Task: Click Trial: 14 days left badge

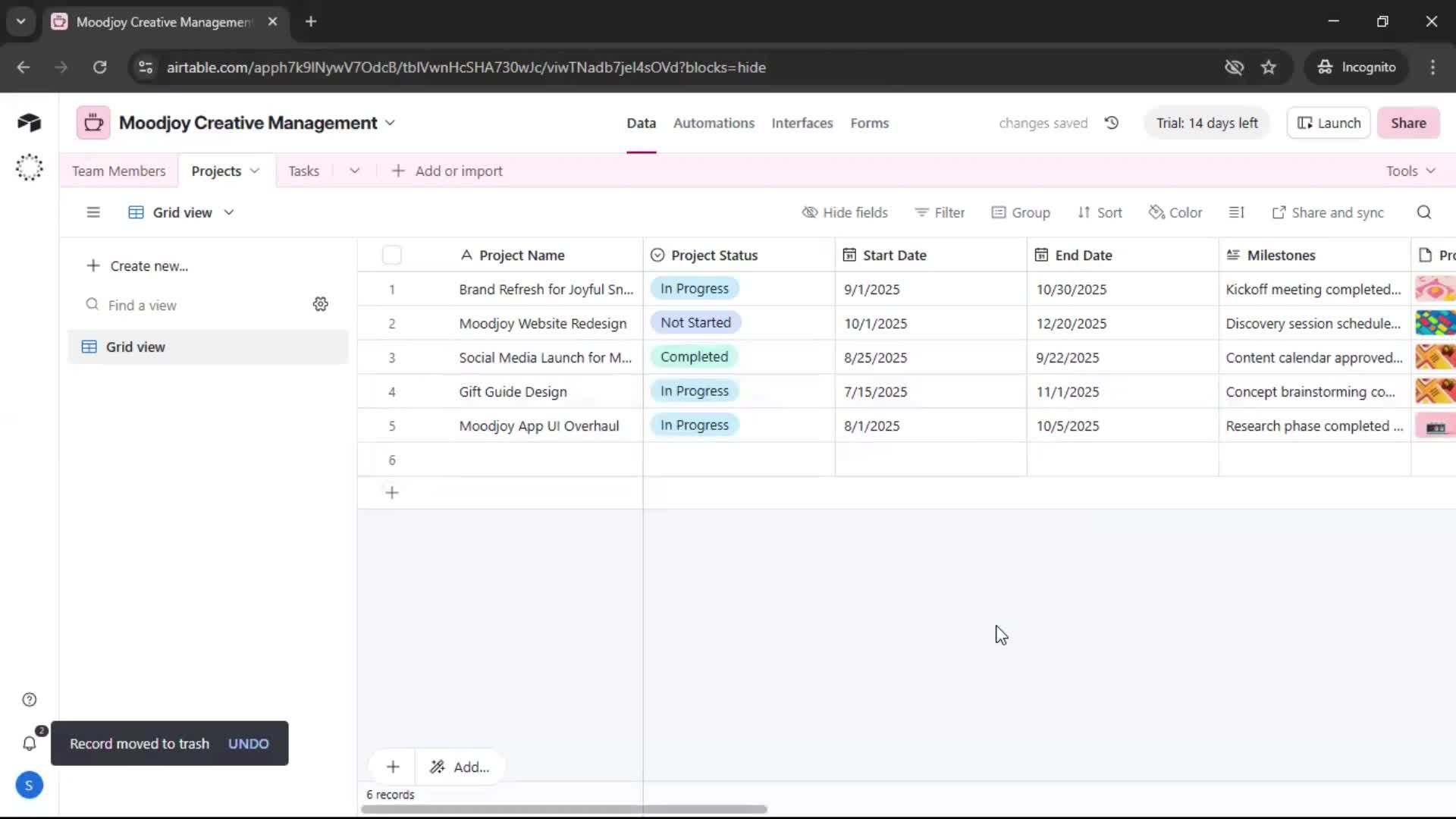Action: coord(1207,123)
